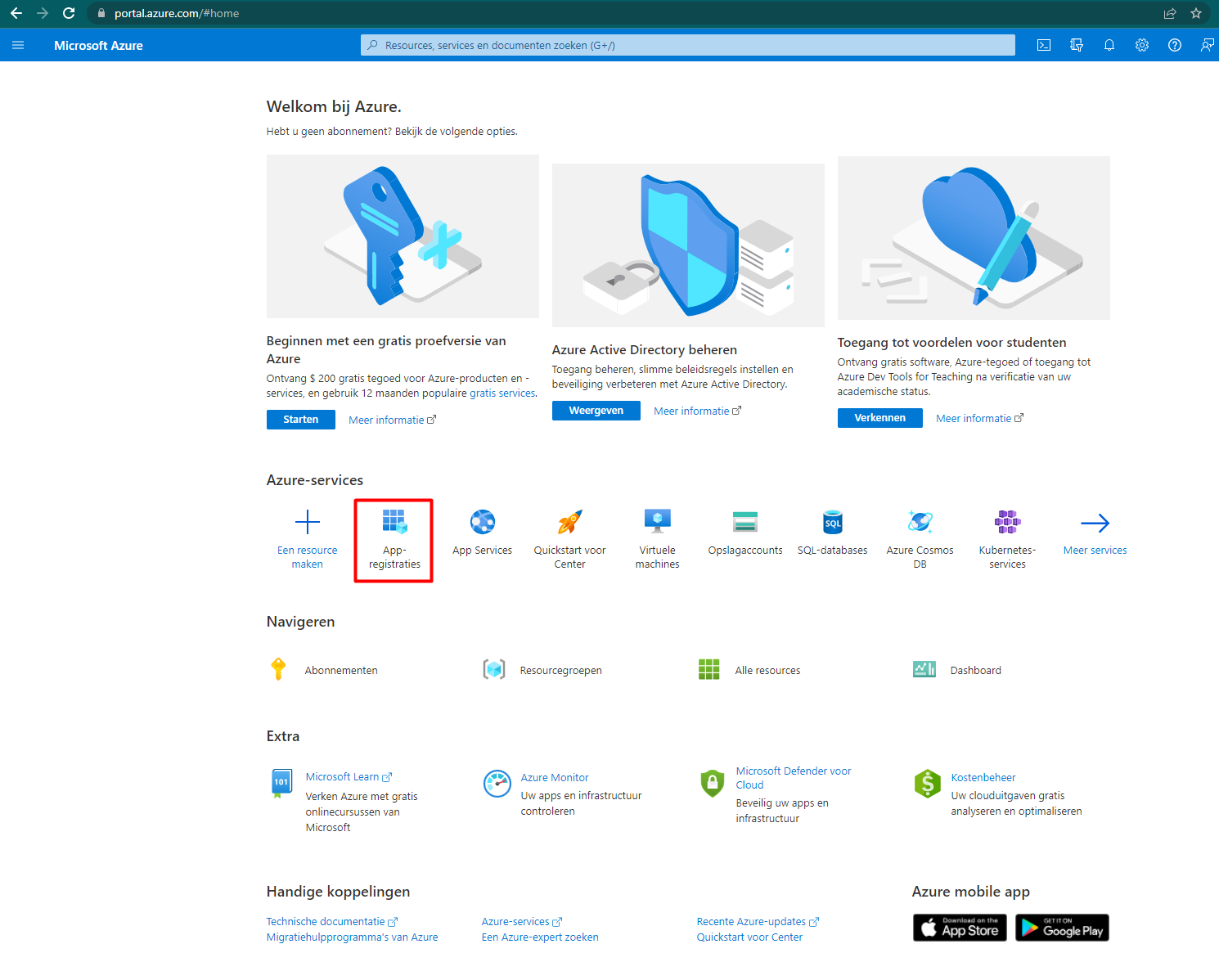Viewport: 1219px width, 980px height.
Task: Open the Azure Cosmos DB icon
Action: 920,522
